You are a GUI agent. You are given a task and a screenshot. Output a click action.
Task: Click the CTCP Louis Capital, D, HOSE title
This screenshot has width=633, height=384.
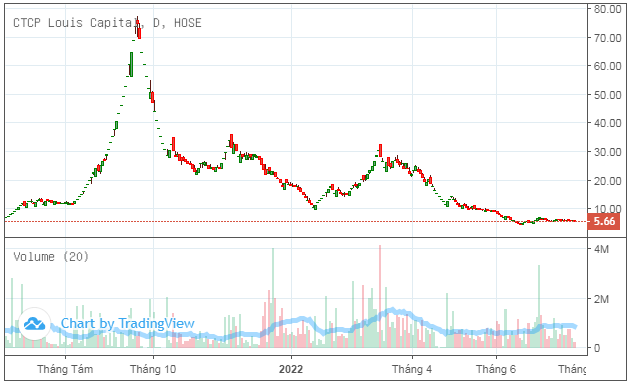click(107, 23)
